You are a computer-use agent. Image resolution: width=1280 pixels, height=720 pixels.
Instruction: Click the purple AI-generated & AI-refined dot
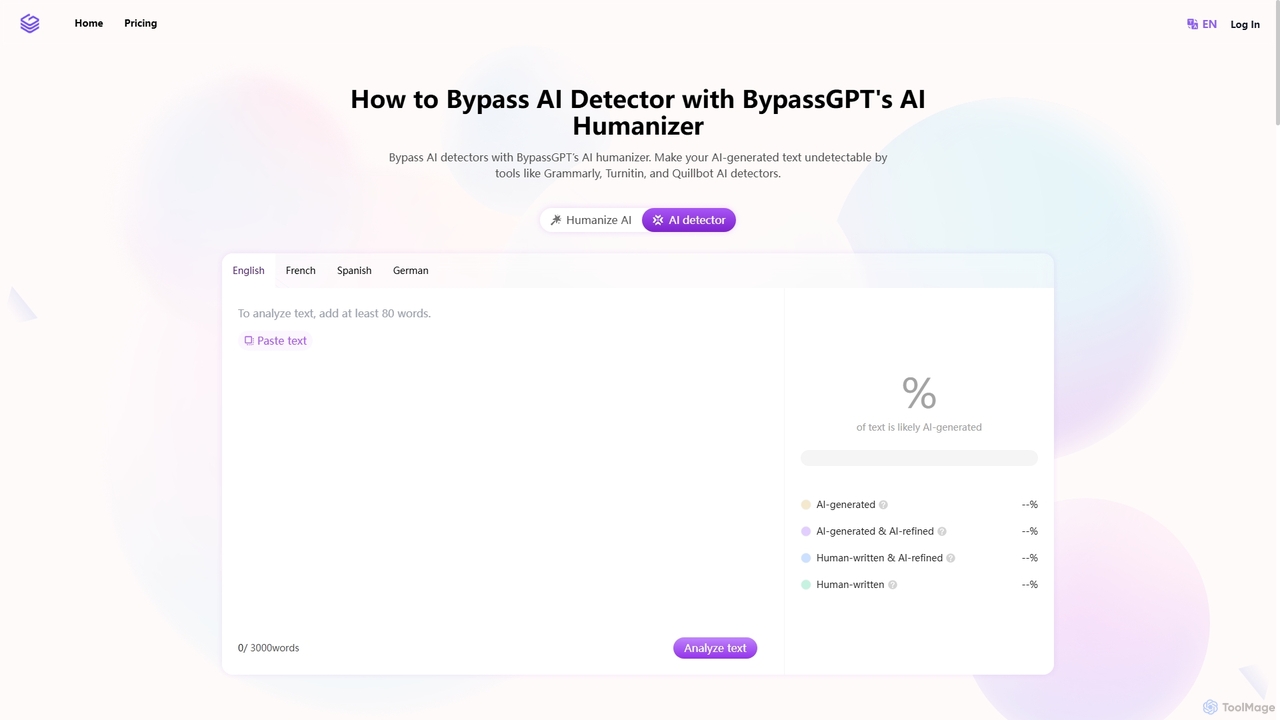806,532
